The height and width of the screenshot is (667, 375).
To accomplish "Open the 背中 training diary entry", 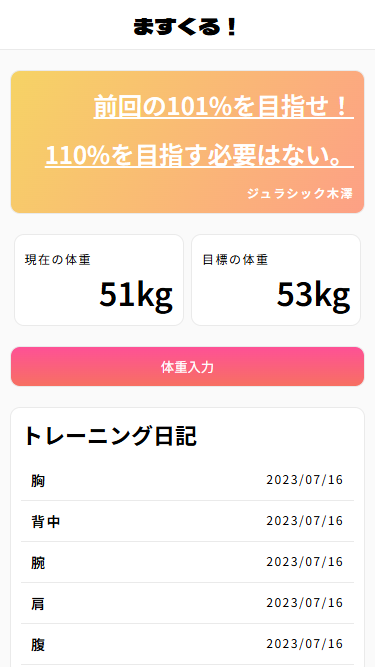I will pos(188,521).
